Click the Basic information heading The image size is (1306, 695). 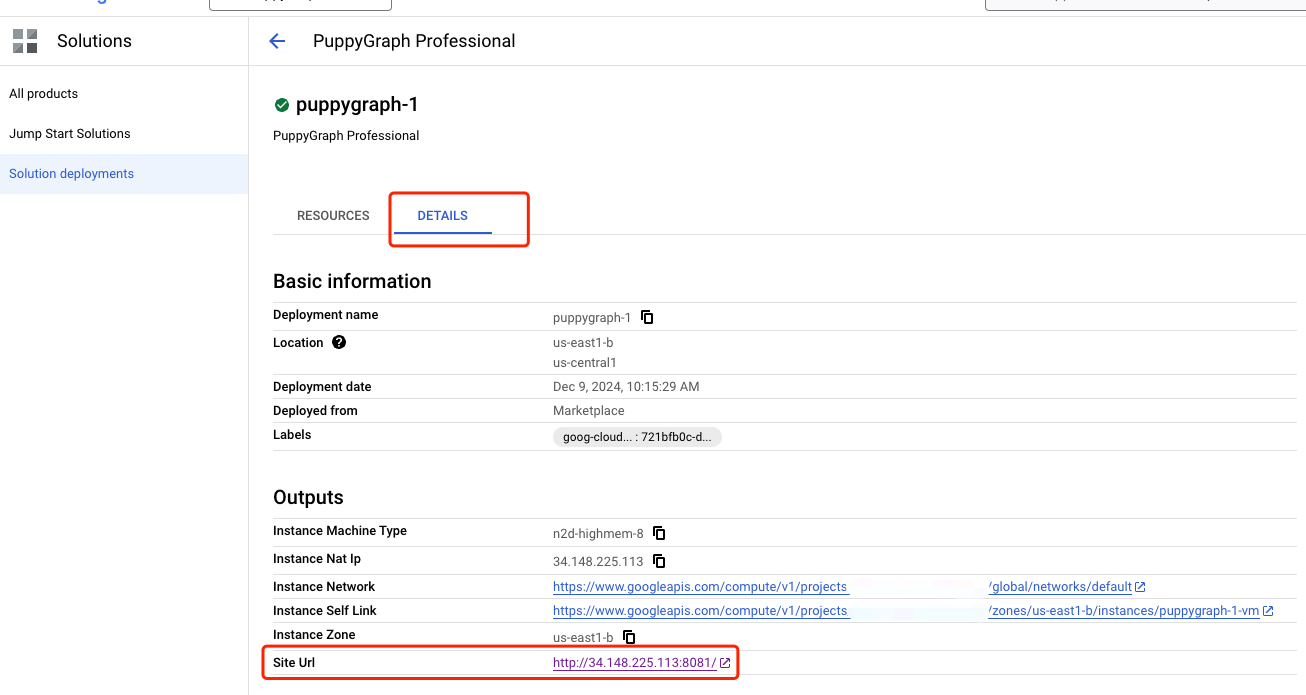click(x=352, y=281)
